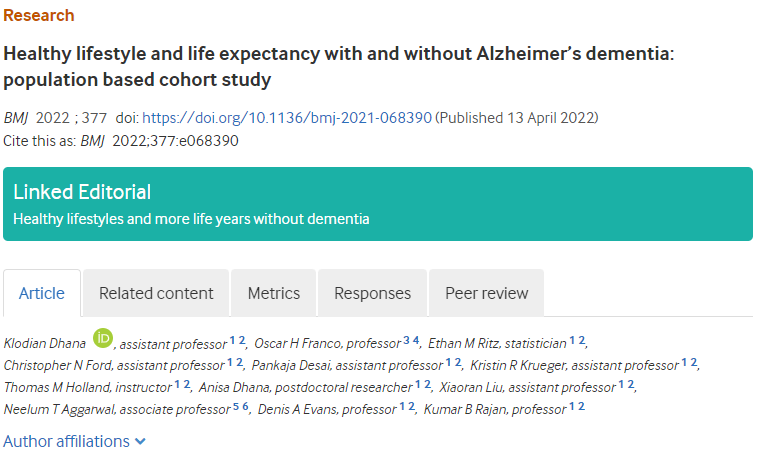Click the Author affiliations link
The width and height of the screenshot is (759, 453).
click(66, 441)
